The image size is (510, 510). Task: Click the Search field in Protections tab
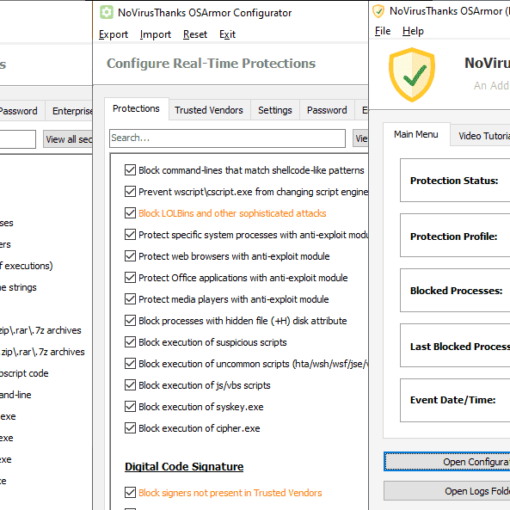227,138
